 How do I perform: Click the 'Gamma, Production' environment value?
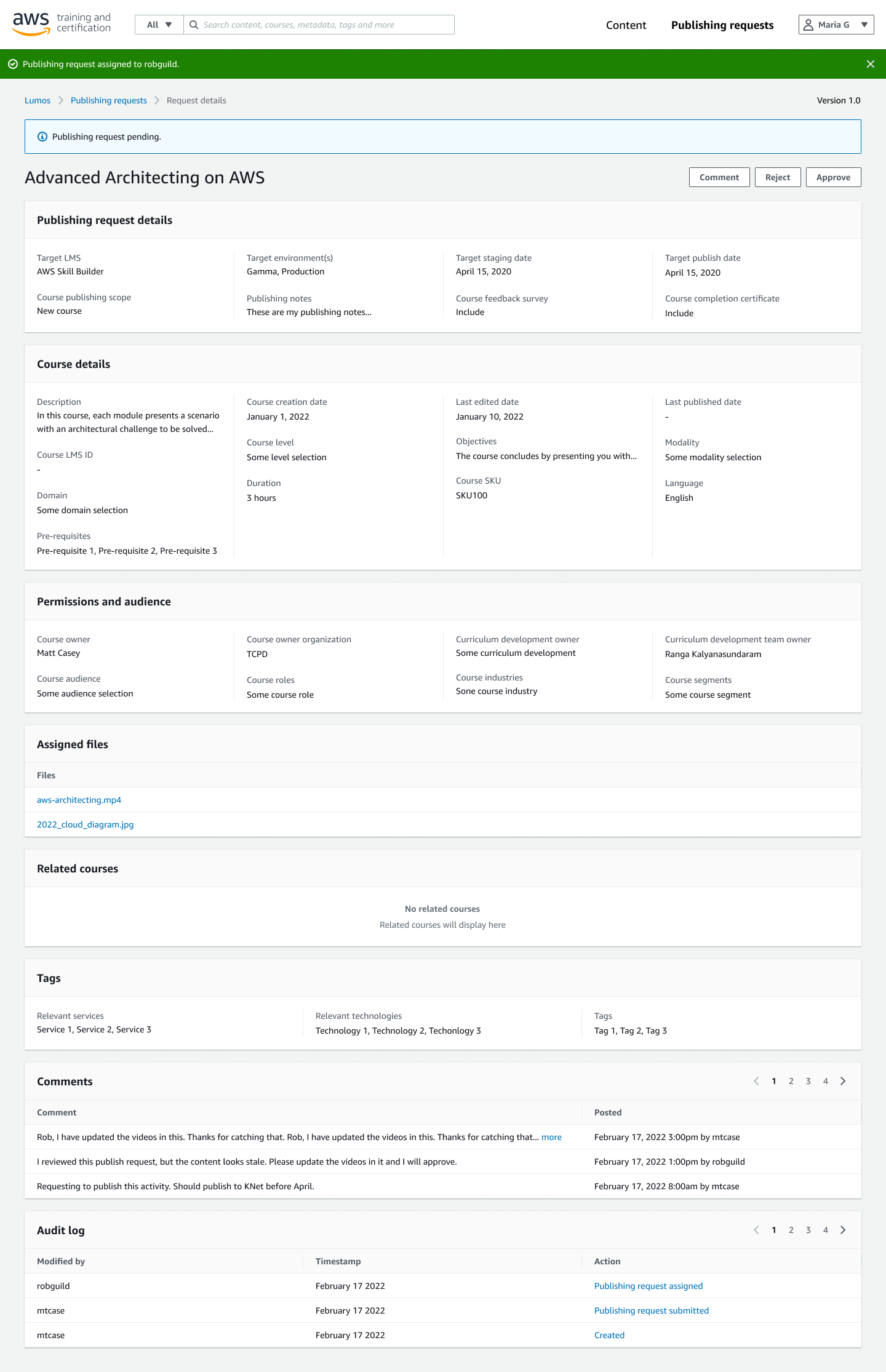click(x=285, y=271)
